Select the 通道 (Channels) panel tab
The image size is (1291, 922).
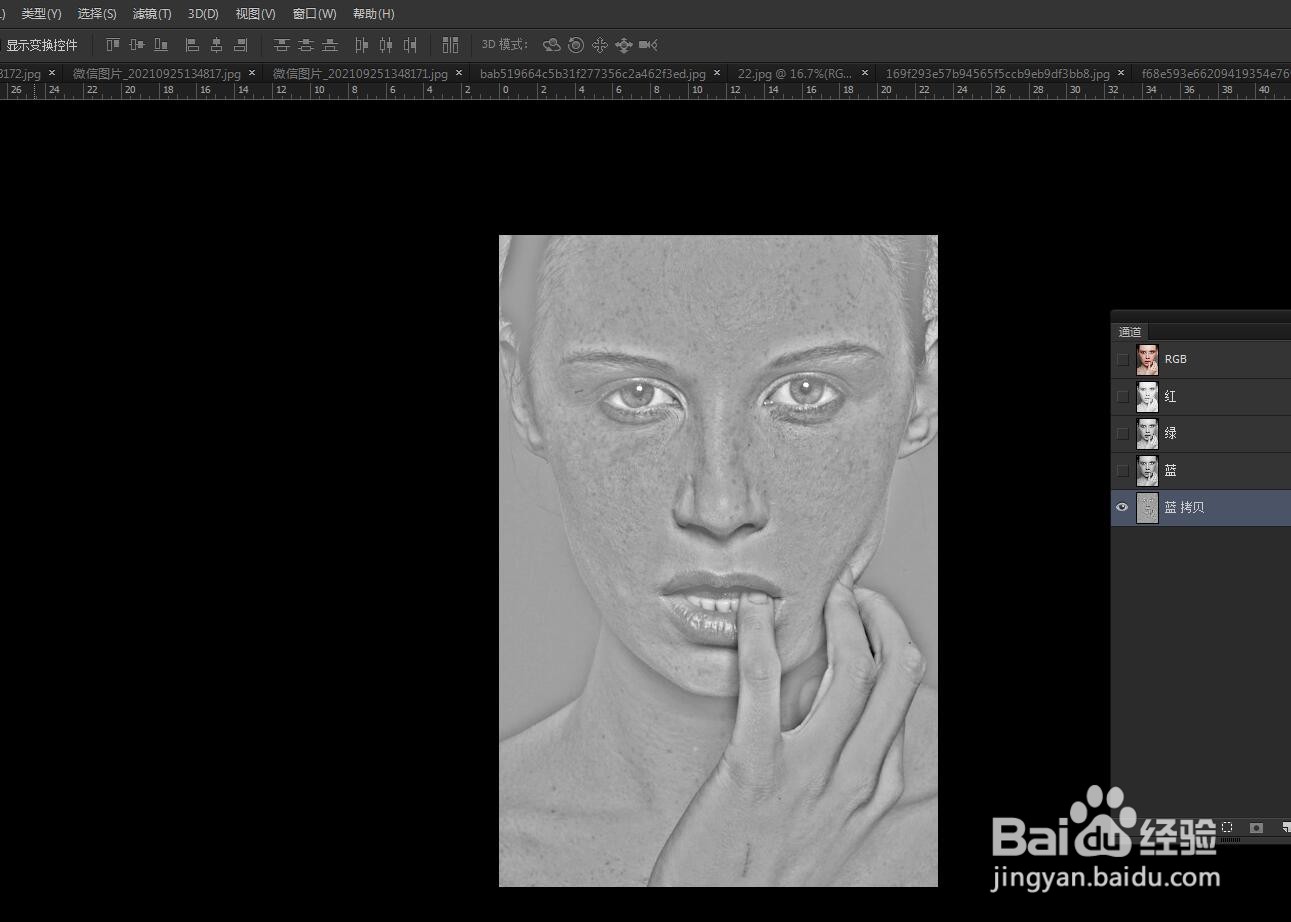pyautogui.click(x=1130, y=332)
